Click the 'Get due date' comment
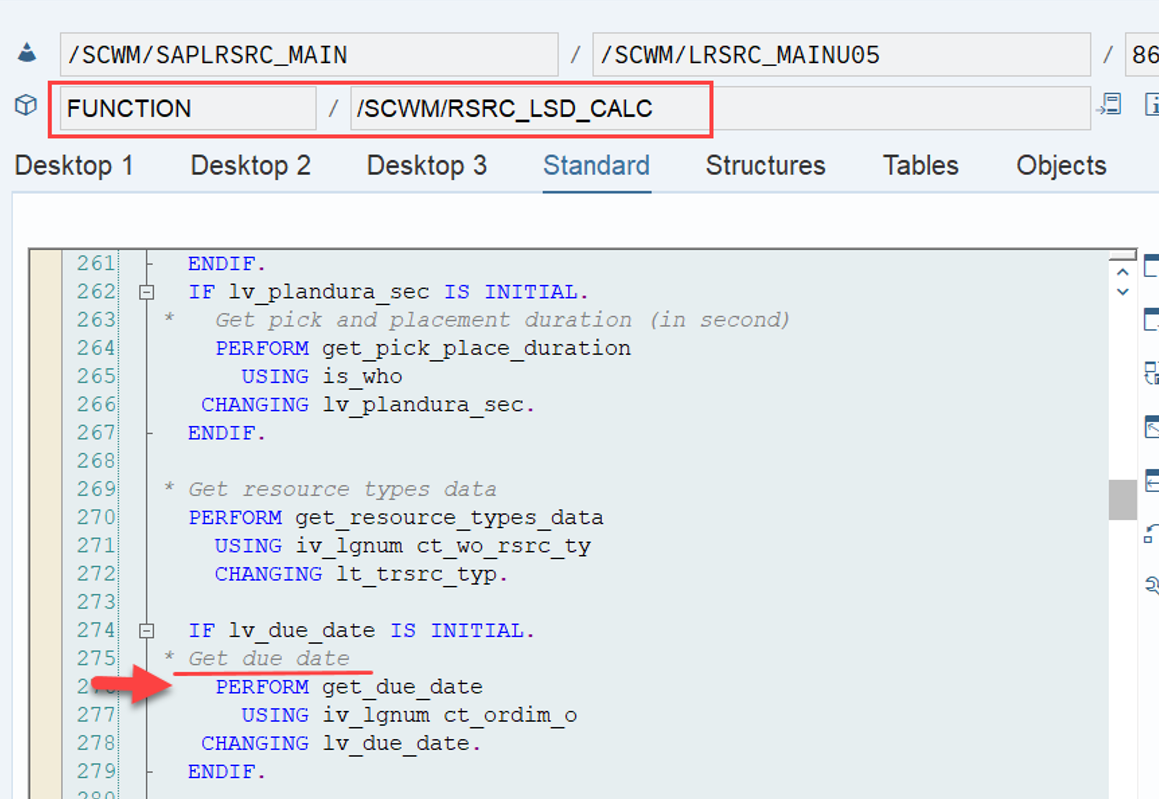 (x=269, y=659)
